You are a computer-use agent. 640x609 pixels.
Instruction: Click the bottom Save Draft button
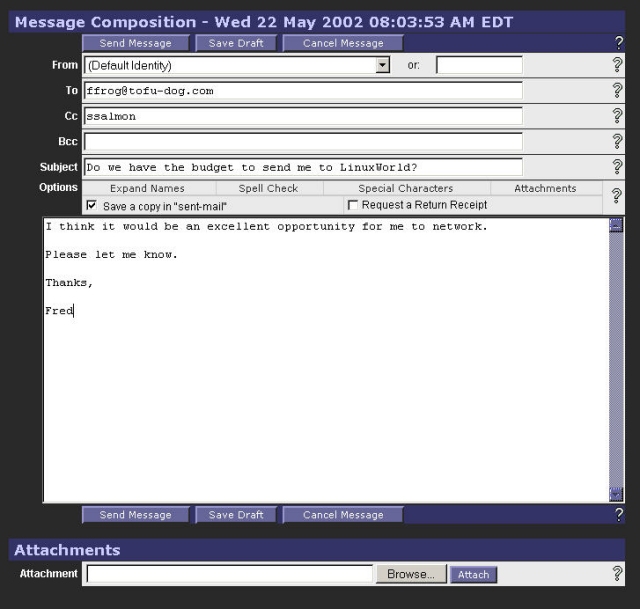[236, 515]
